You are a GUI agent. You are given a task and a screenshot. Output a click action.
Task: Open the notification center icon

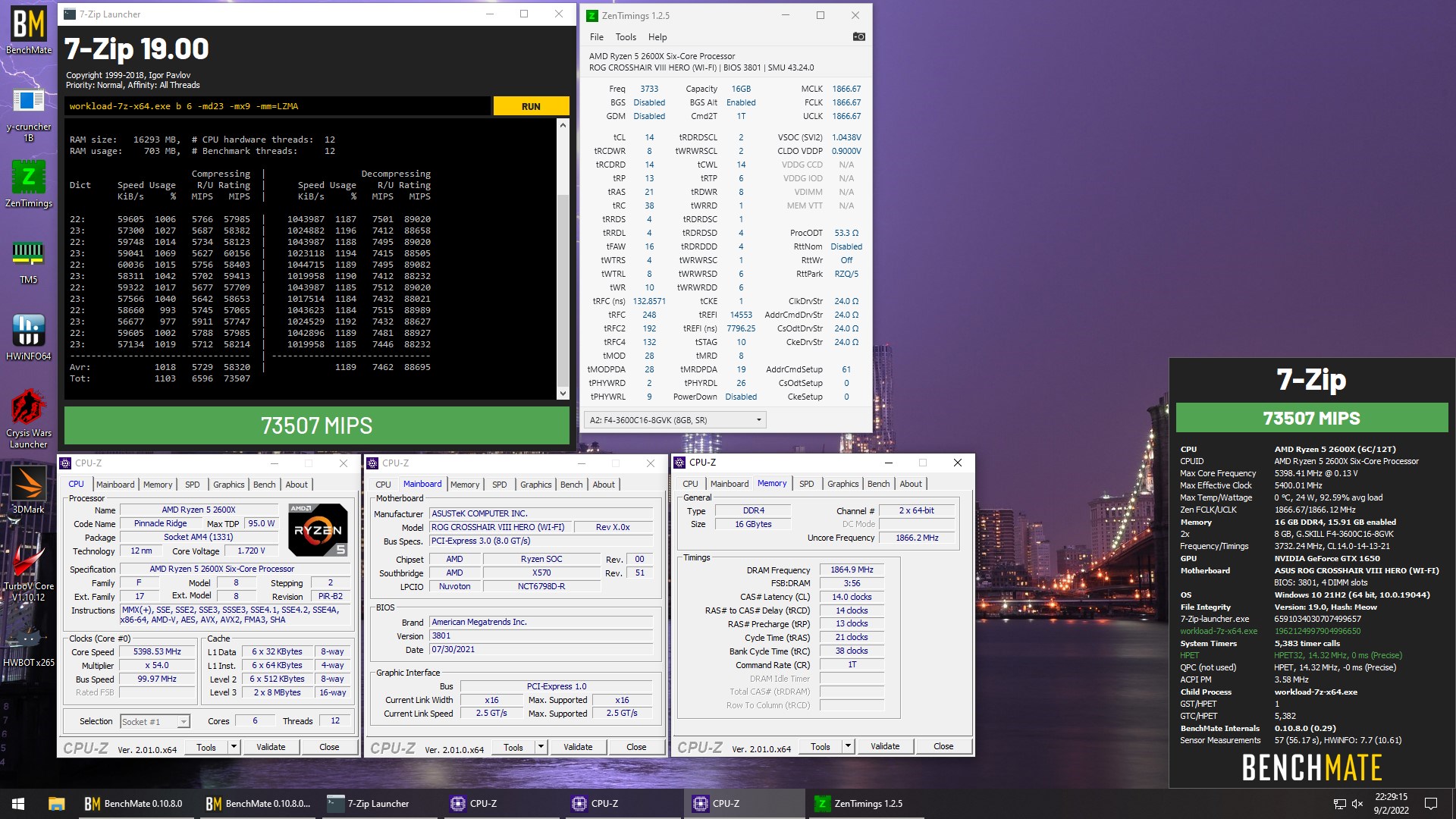1431,804
